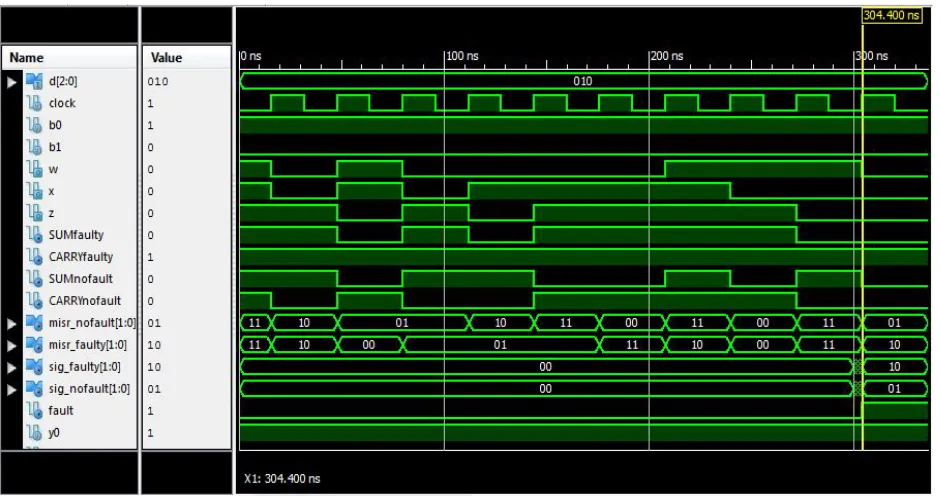This screenshot has width=940, height=496.
Task: Expand the sig_faulty[1:0] bus
Action: 11,367
